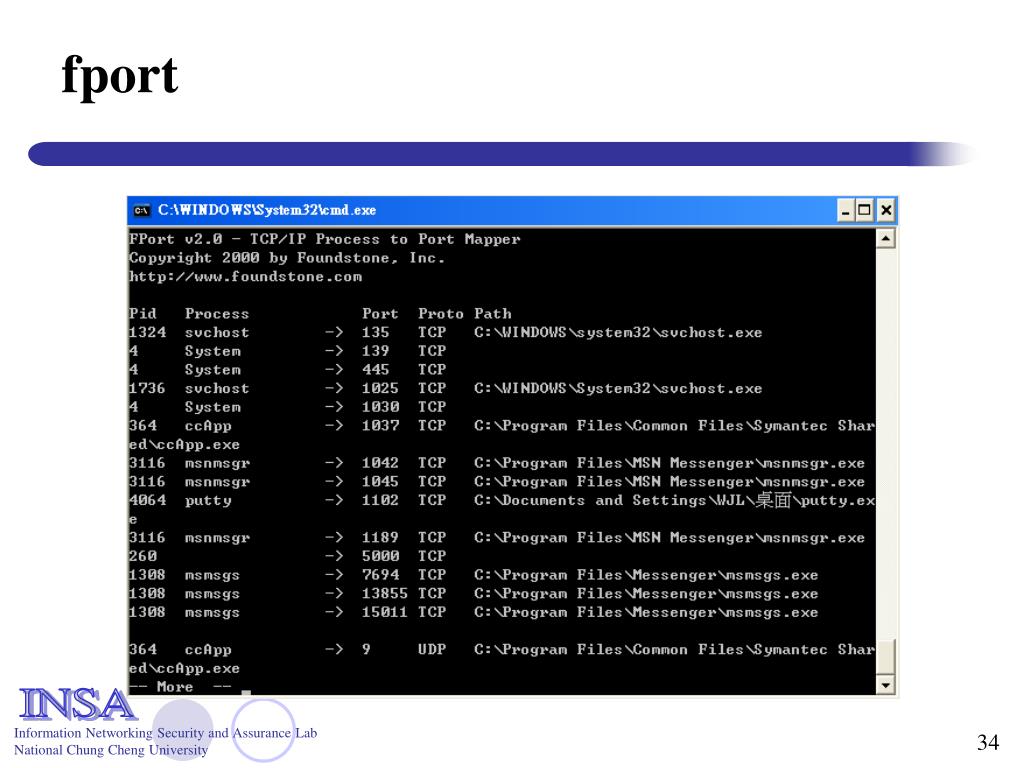Click port 1030 value
The image size is (1024, 768).
click(x=380, y=407)
